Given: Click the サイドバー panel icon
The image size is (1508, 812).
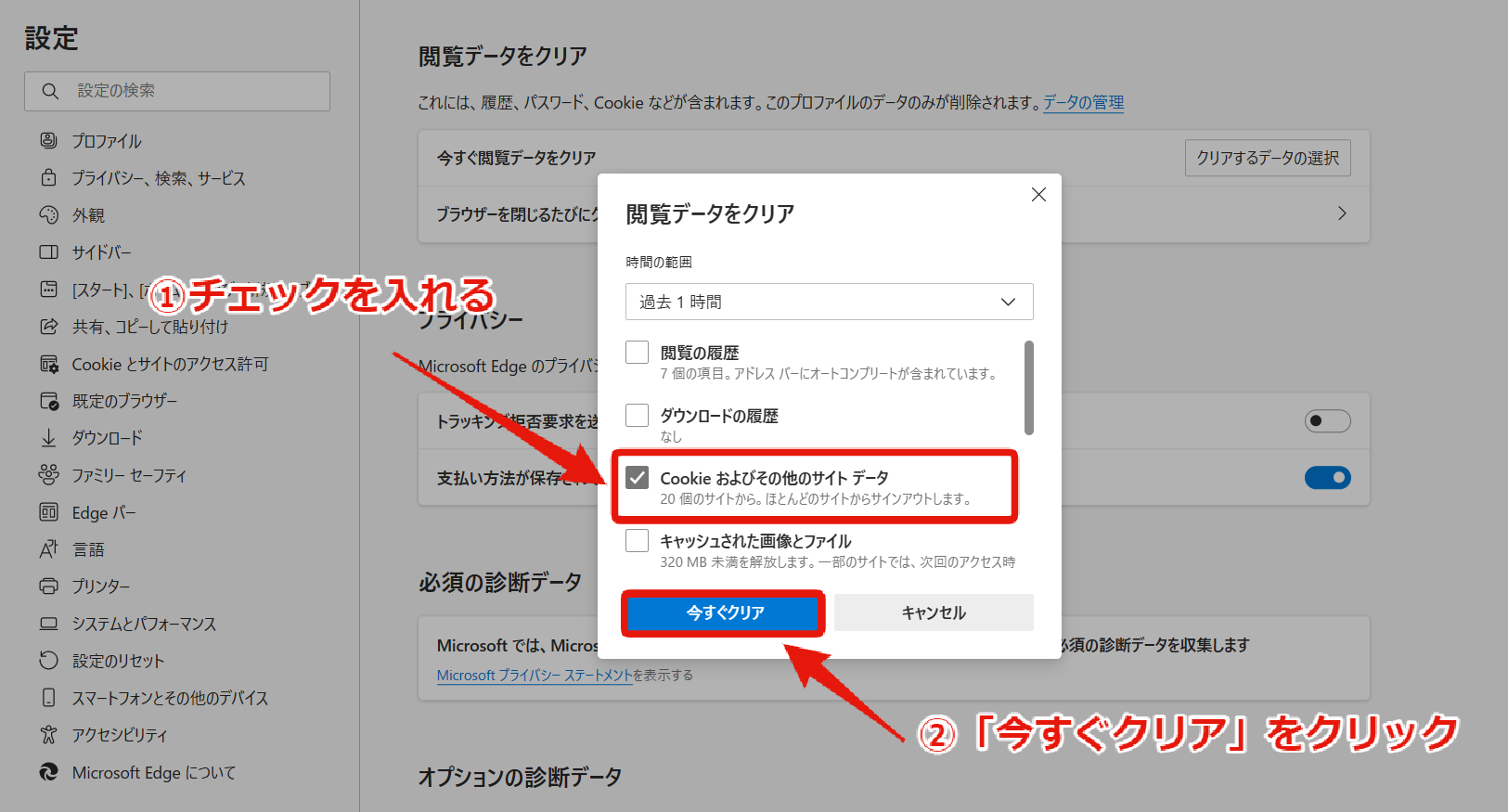Looking at the screenshot, I should click(x=49, y=251).
